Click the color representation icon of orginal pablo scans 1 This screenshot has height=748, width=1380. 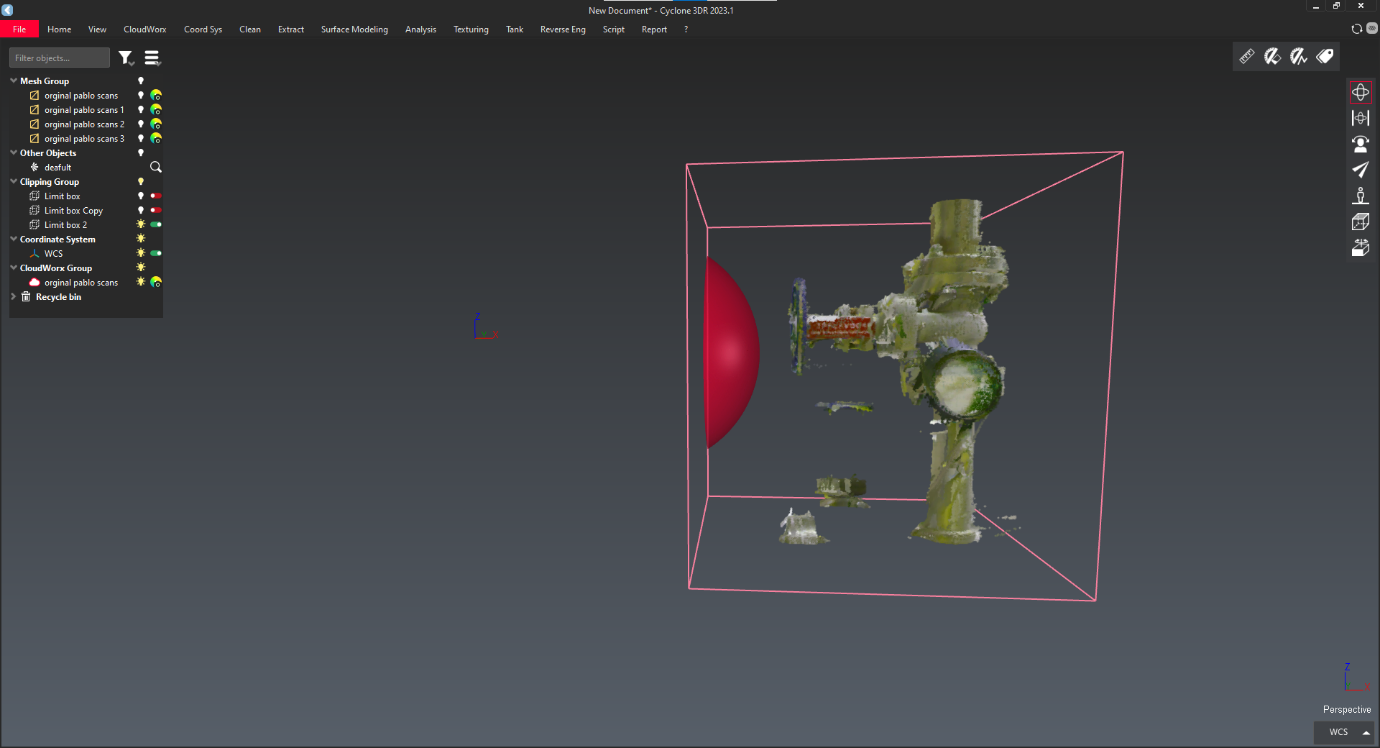156,110
